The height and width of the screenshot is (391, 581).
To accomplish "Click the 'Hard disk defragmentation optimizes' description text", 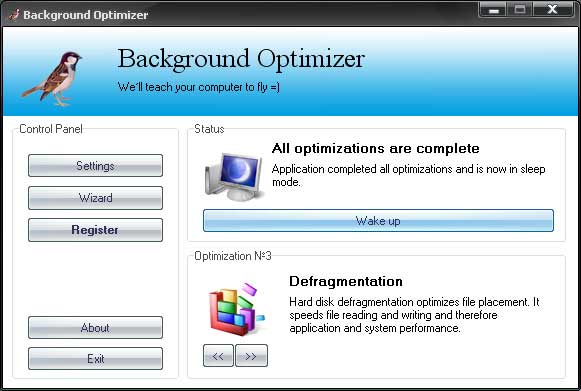I will [x=414, y=315].
